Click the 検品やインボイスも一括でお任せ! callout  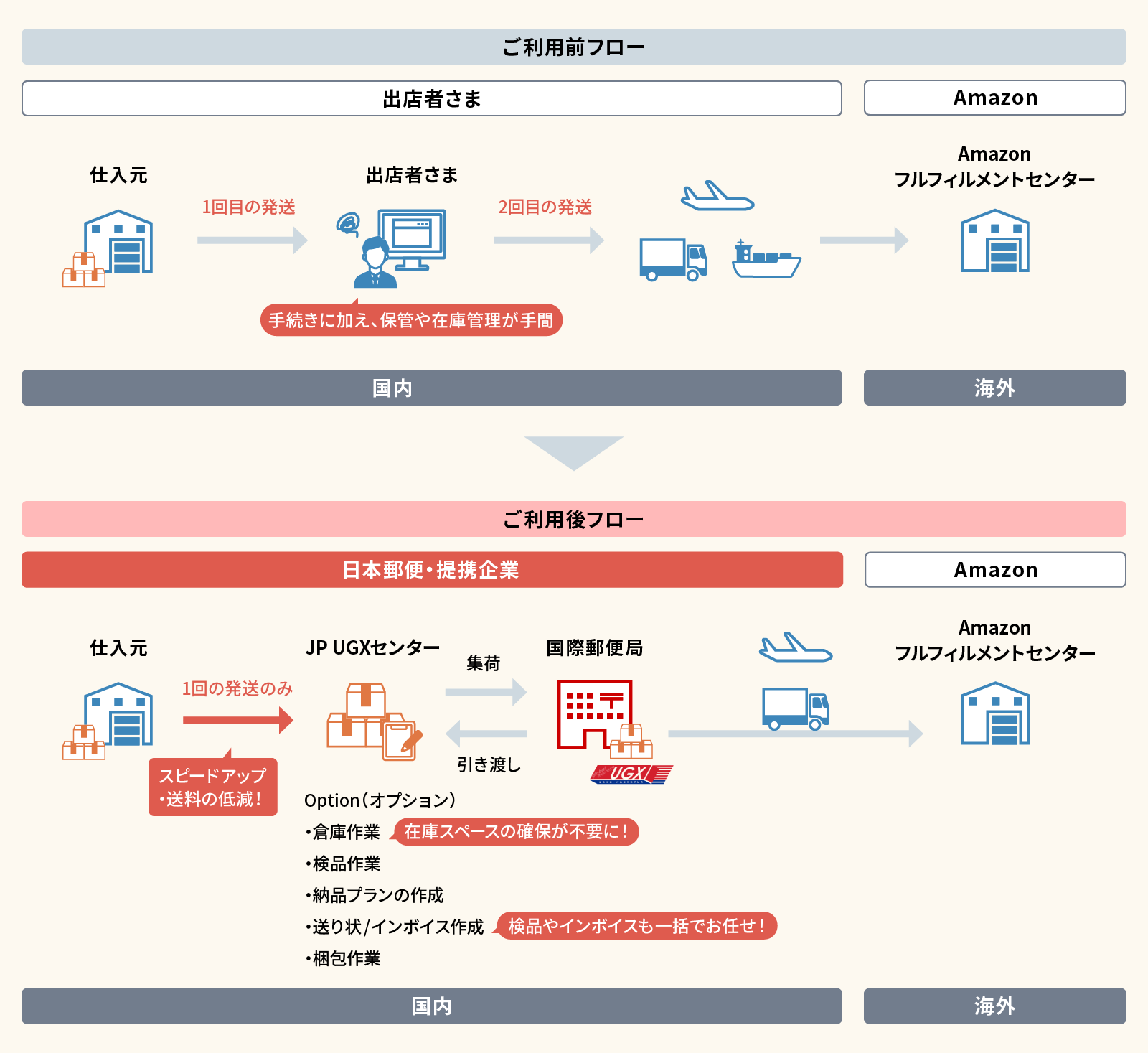(x=636, y=926)
